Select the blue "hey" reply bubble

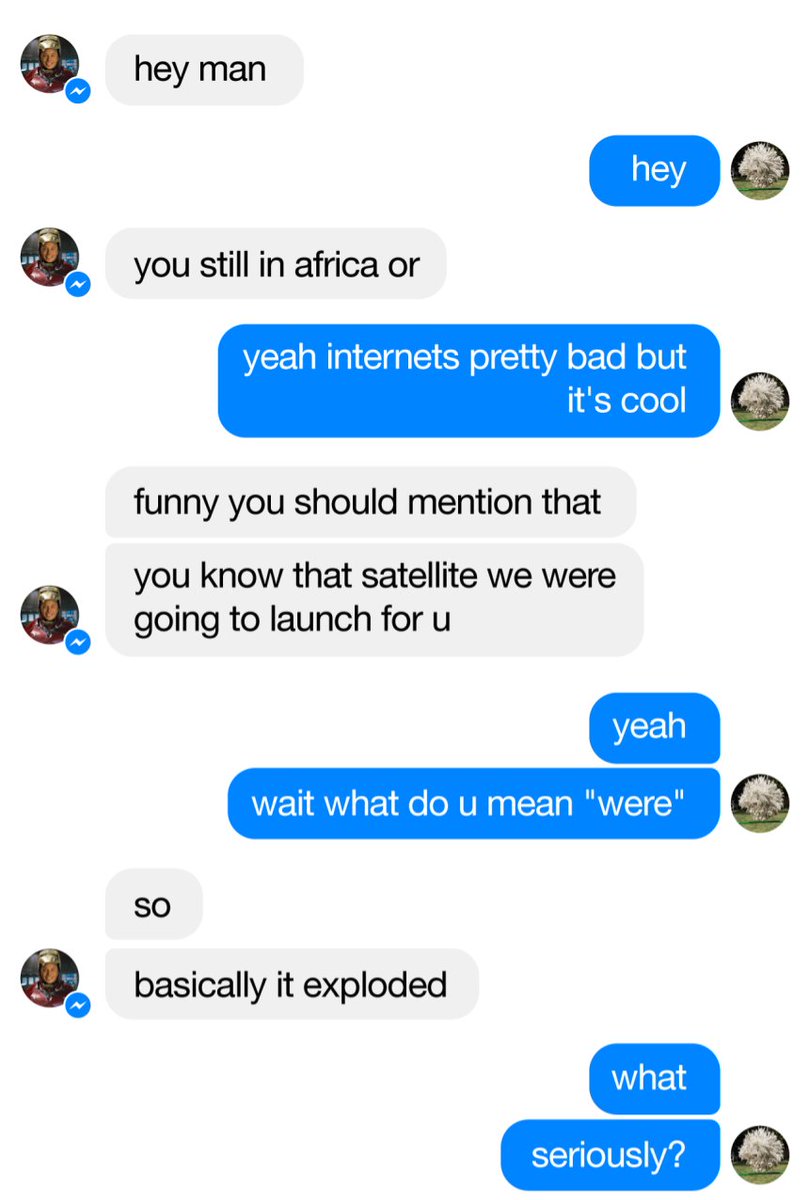click(x=654, y=170)
